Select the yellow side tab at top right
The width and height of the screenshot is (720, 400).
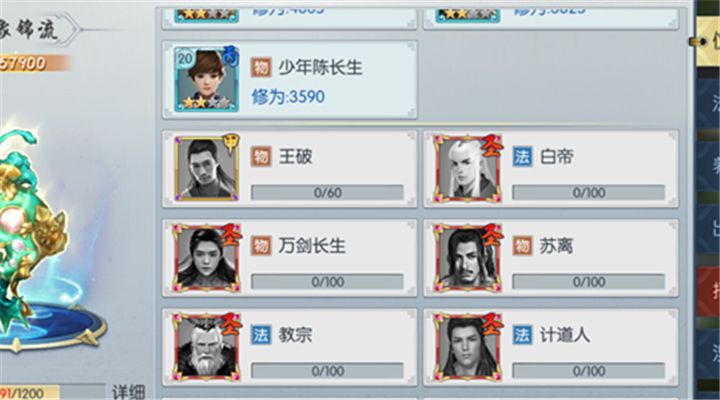[708, 41]
